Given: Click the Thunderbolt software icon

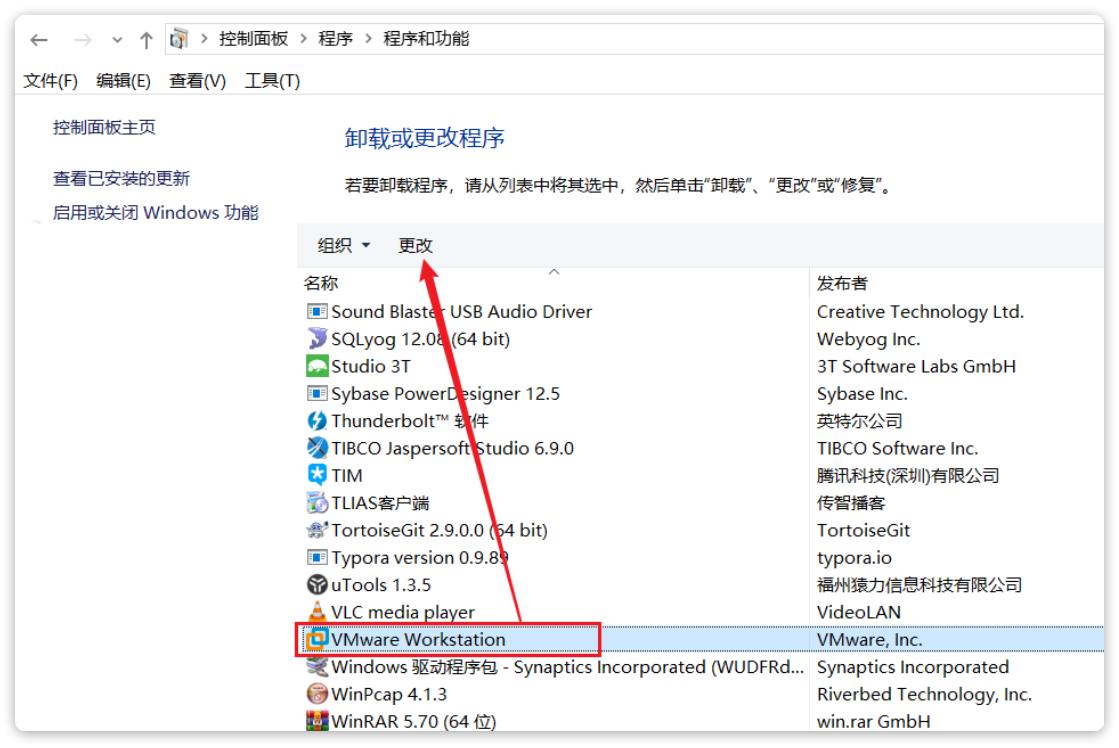Looking at the screenshot, I should tap(316, 420).
